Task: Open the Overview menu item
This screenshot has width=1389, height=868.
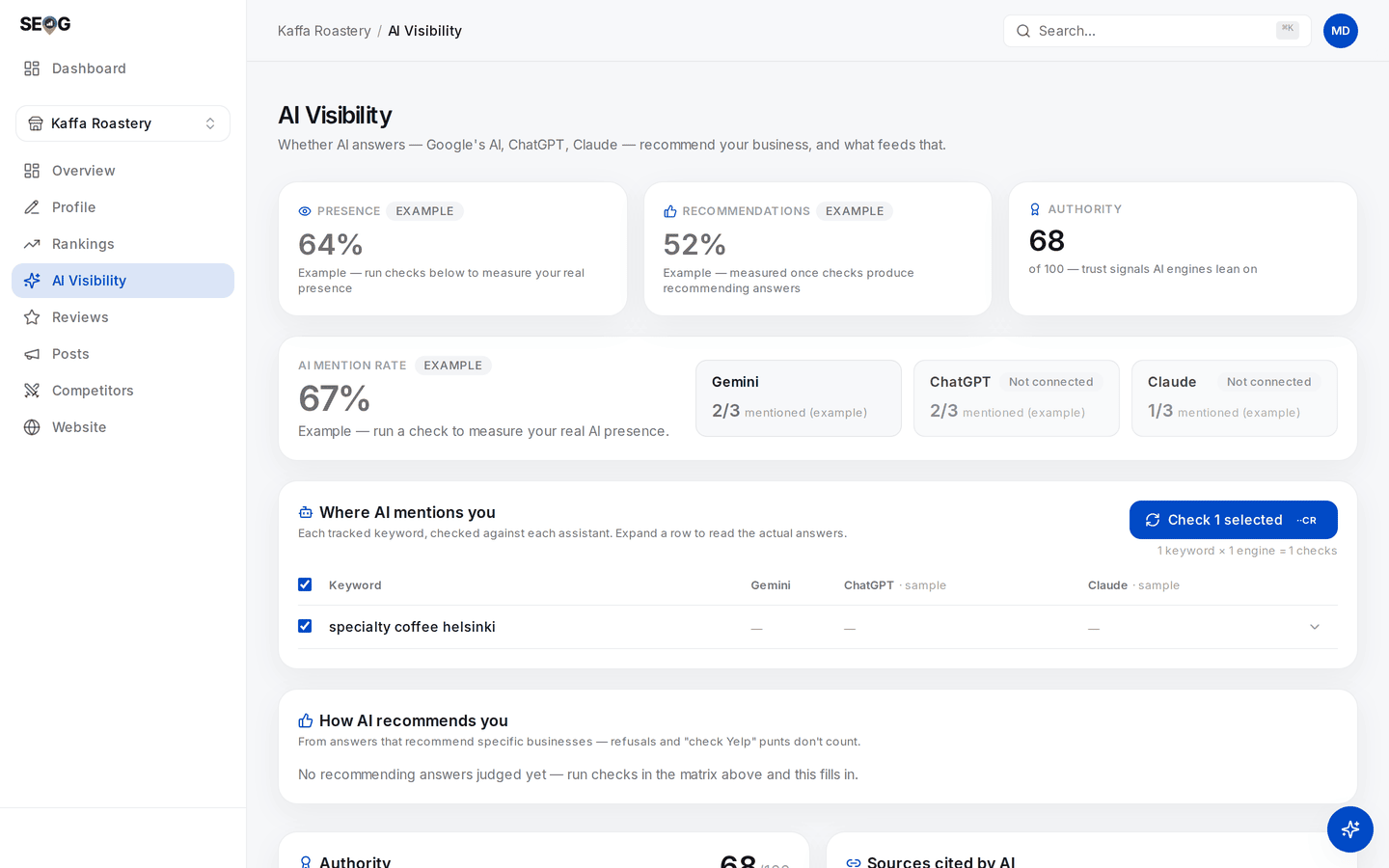Action: click(x=123, y=171)
